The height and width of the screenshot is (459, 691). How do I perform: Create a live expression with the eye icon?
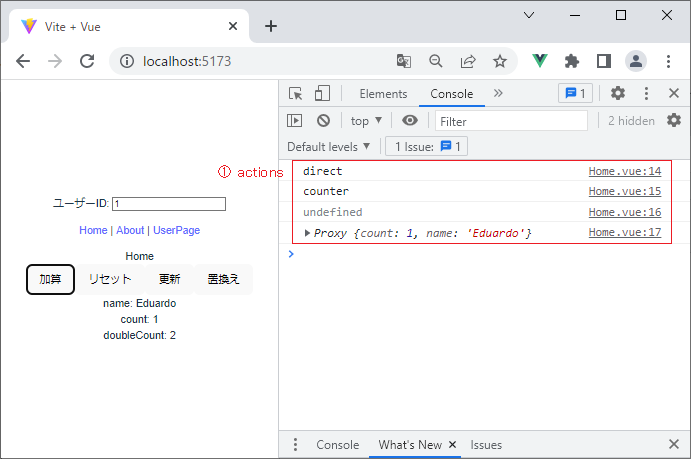tap(410, 120)
